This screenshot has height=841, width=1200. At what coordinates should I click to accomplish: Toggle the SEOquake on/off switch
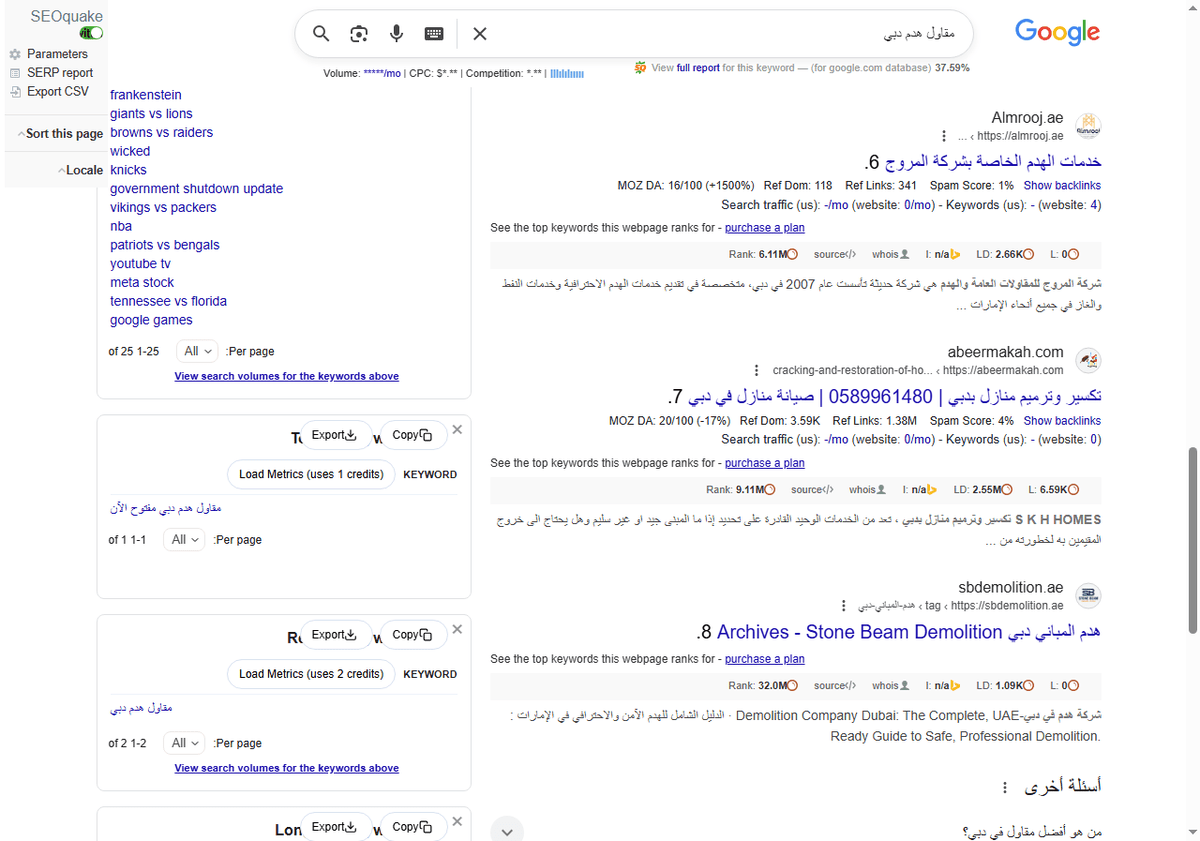click(x=90, y=32)
